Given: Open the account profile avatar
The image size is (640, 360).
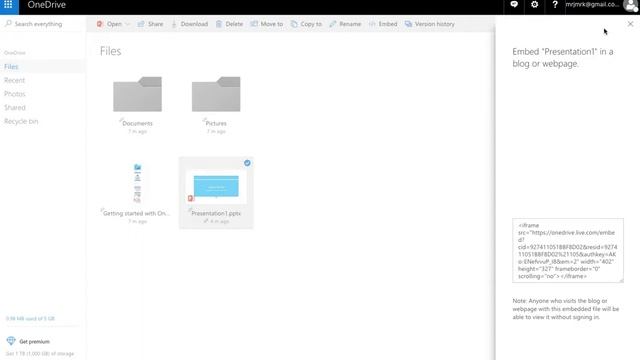Looking at the screenshot, I should (x=631, y=5).
